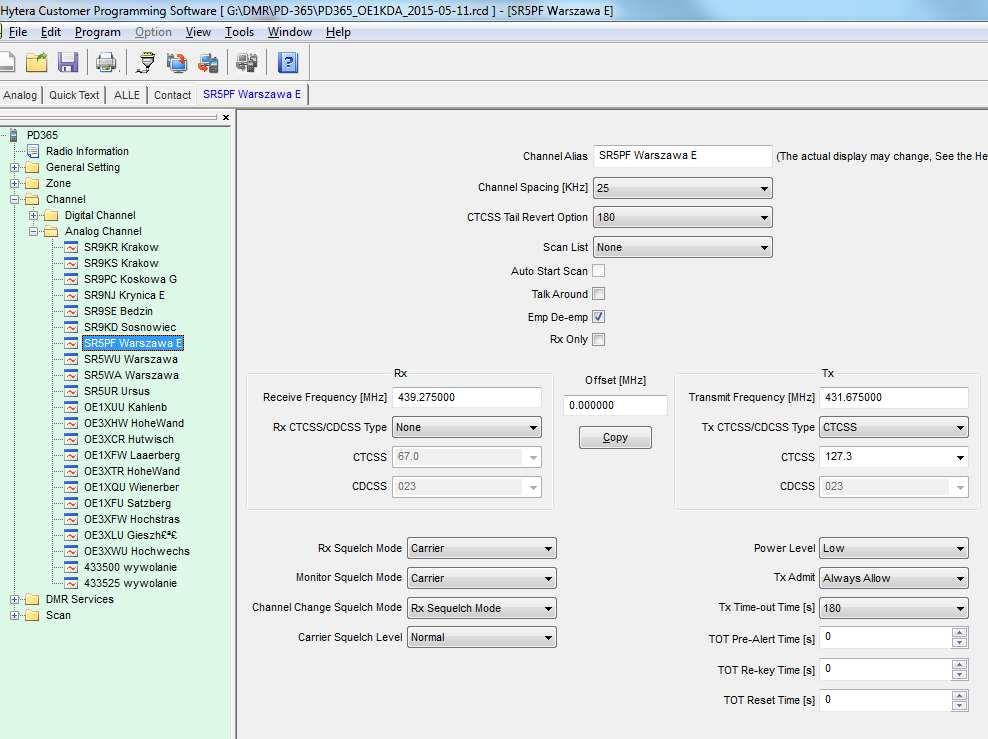Viewport: 988px width, 739px height.
Task: Click the Channel Alias input field
Action: pos(683,156)
